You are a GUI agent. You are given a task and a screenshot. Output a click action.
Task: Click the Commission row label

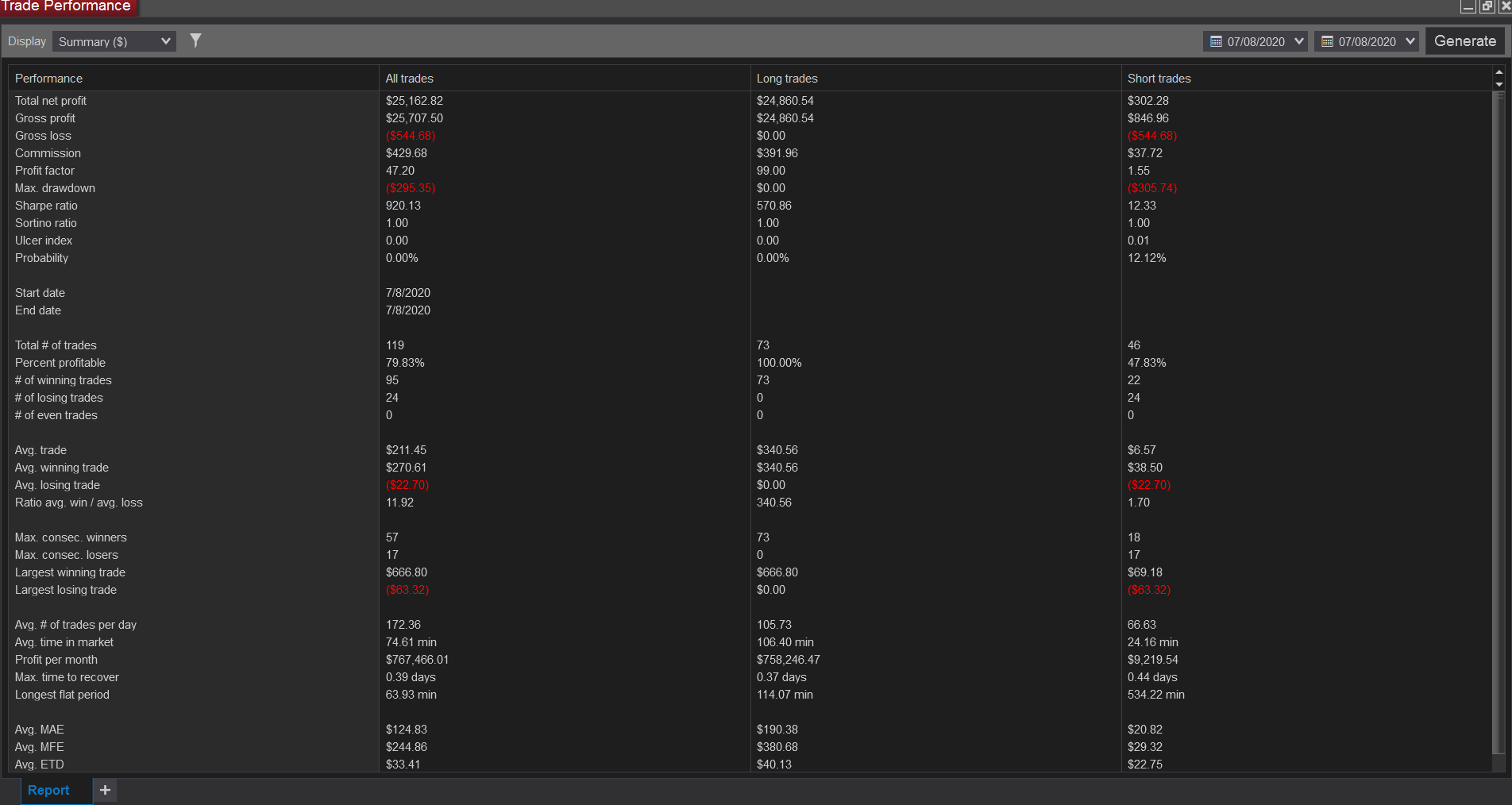coord(48,153)
